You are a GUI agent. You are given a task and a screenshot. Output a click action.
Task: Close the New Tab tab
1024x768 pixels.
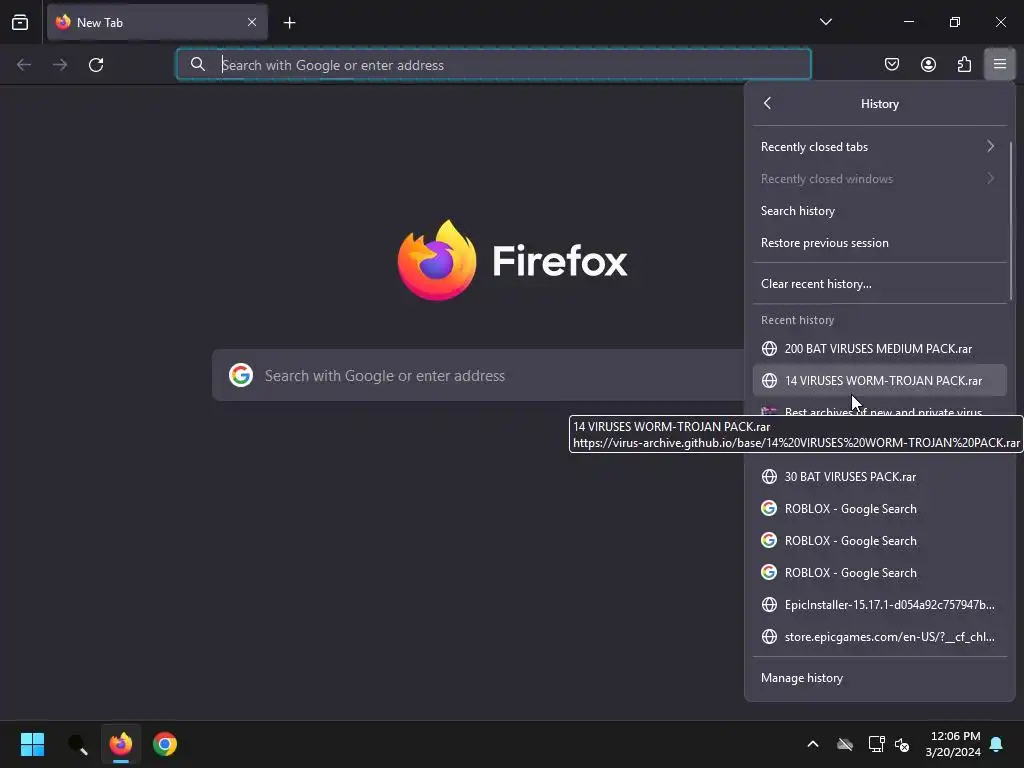[251, 22]
